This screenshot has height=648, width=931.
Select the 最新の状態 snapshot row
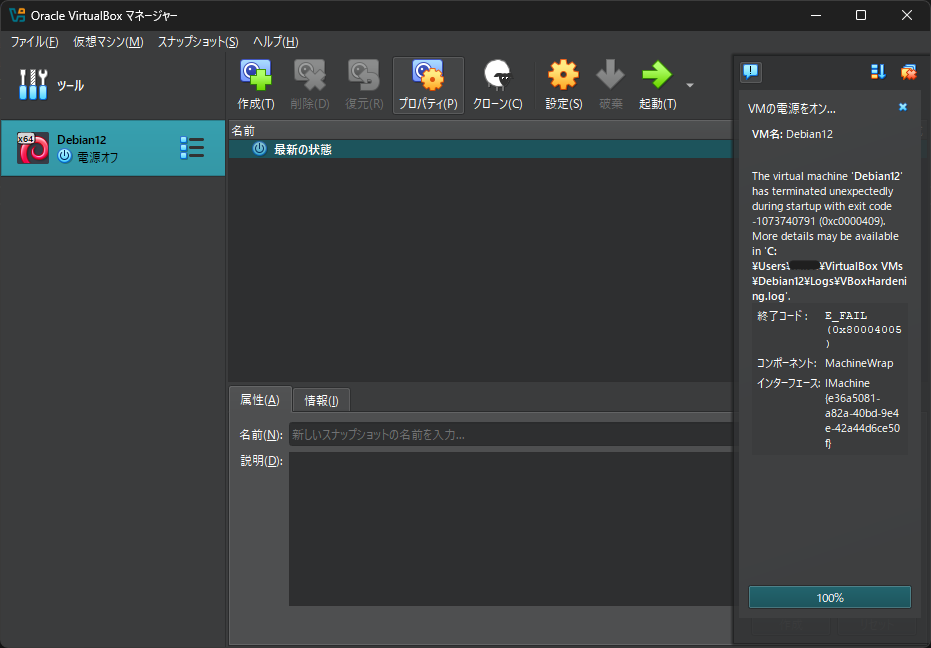click(x=480, y=149)
